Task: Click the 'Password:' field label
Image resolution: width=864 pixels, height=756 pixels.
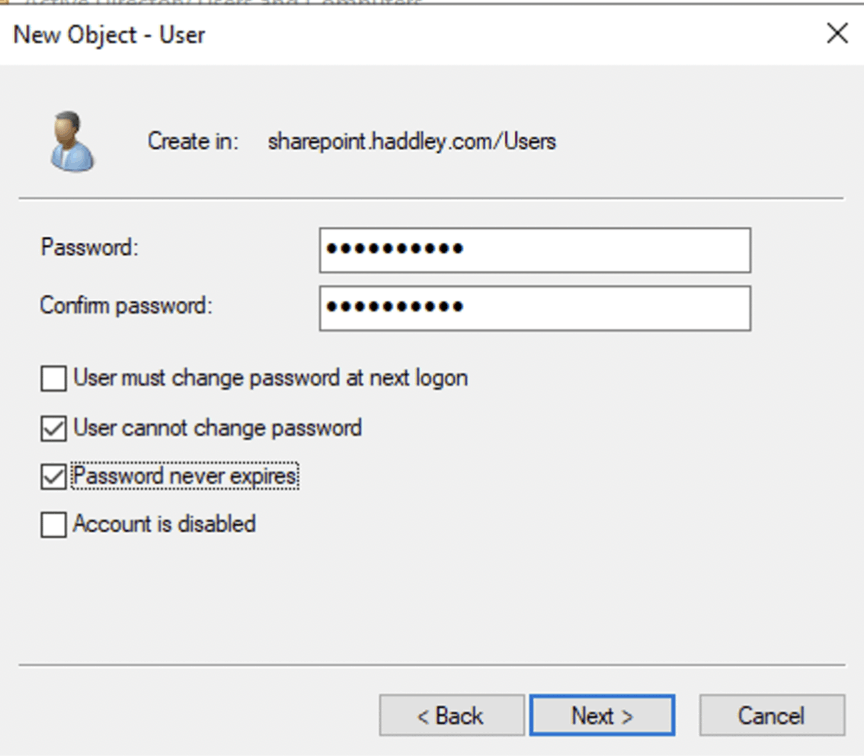Action: click(x=88, y=248)
